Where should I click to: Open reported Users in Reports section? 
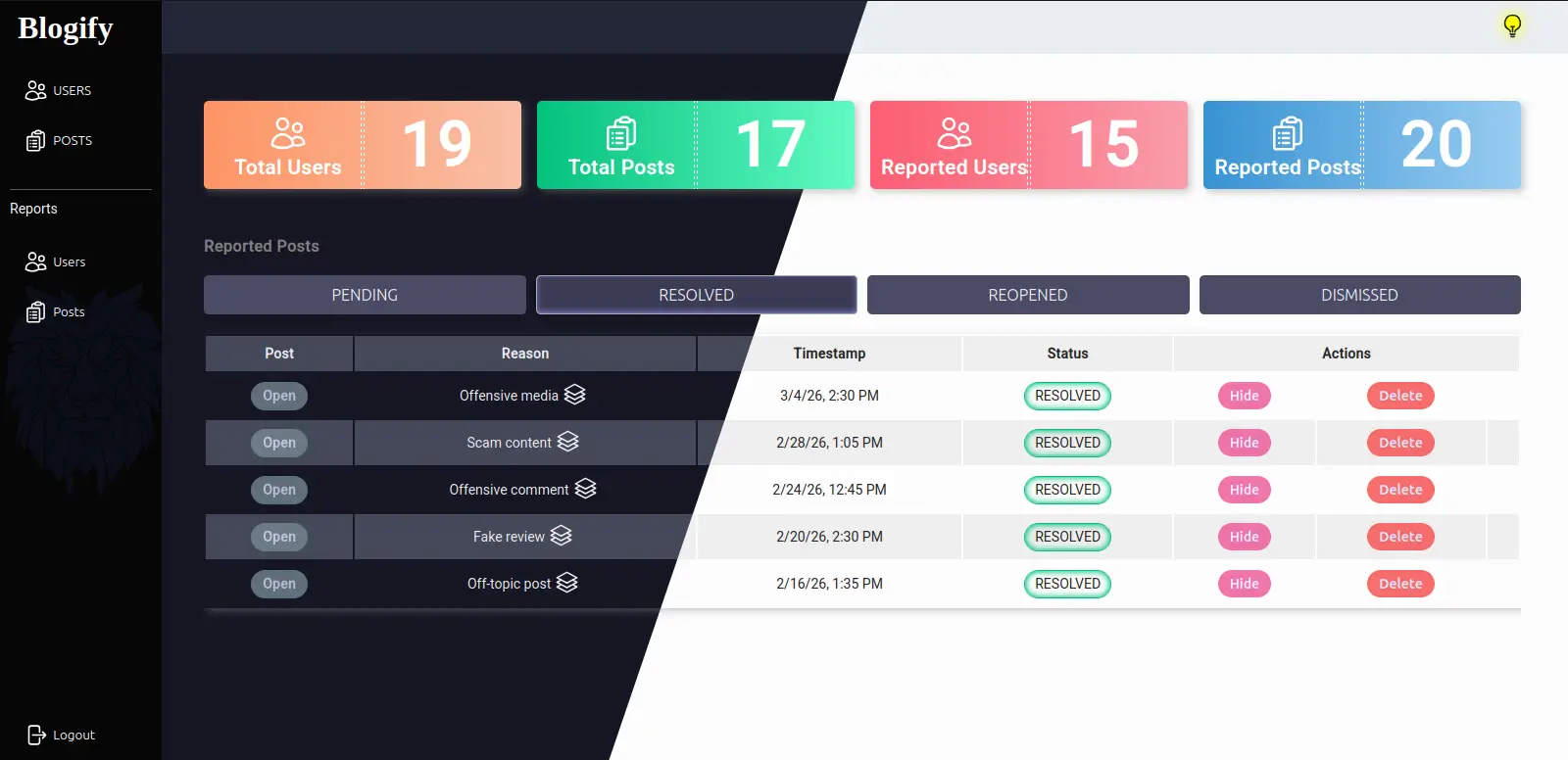click(56, 261)
